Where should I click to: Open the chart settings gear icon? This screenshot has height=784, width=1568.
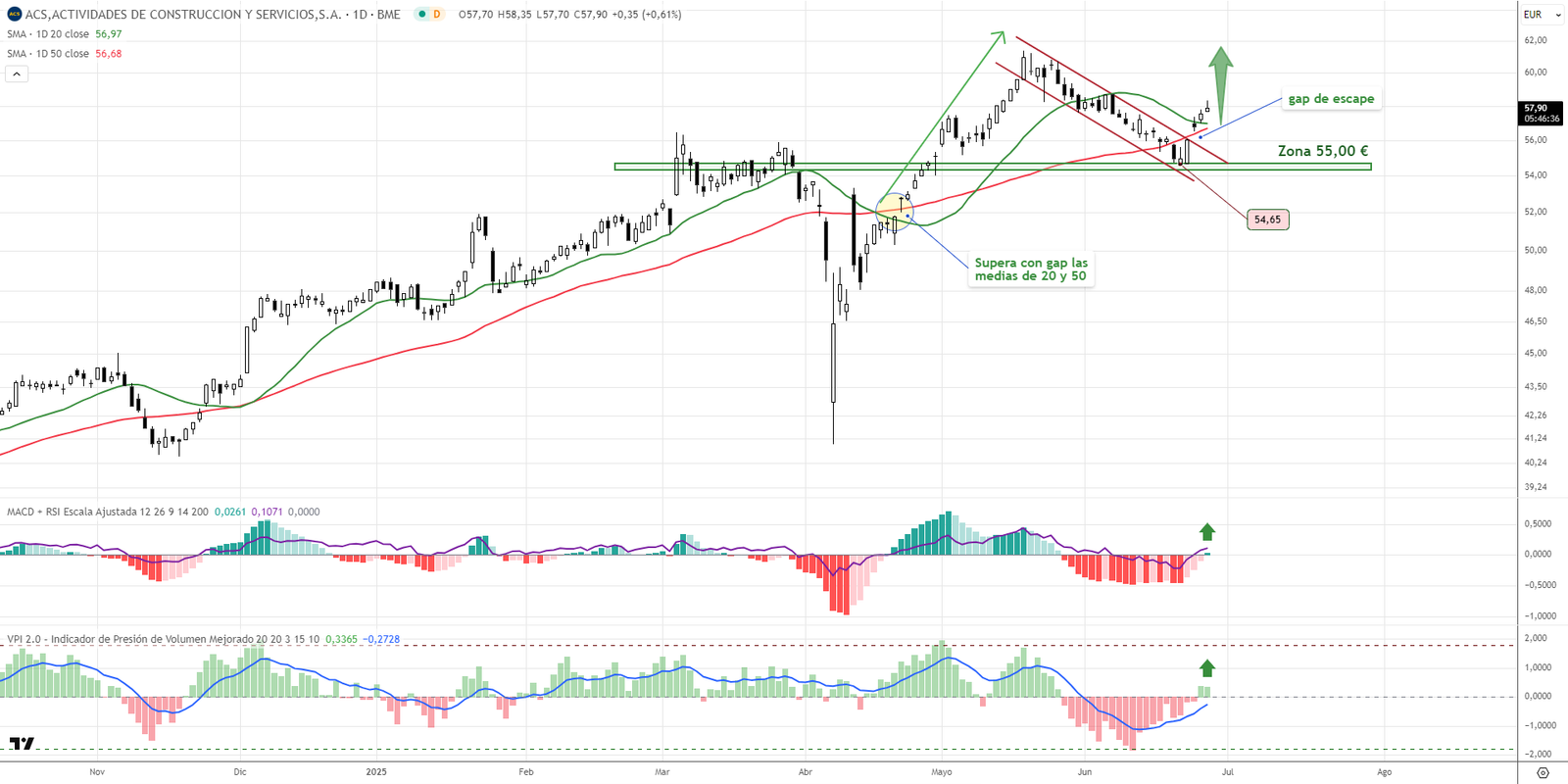(x=1543, y=772)
